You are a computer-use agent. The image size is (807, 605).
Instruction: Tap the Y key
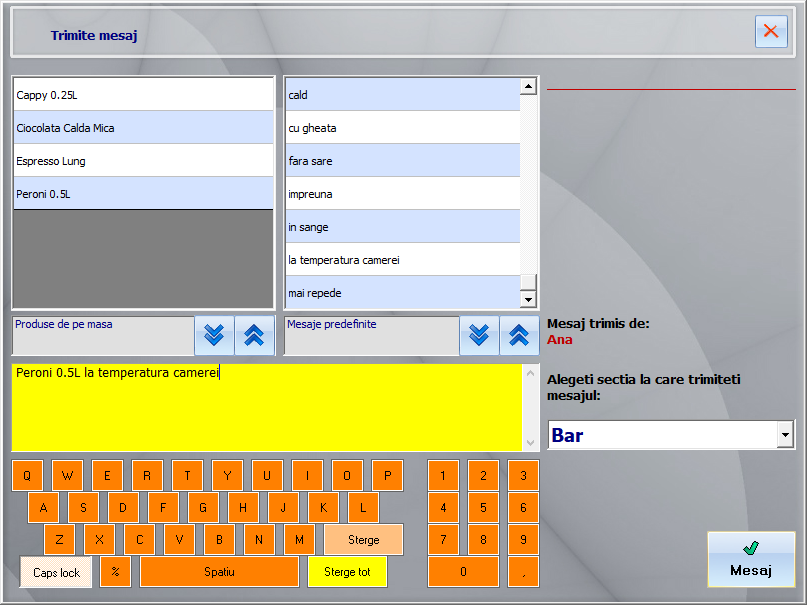[227, 475]
